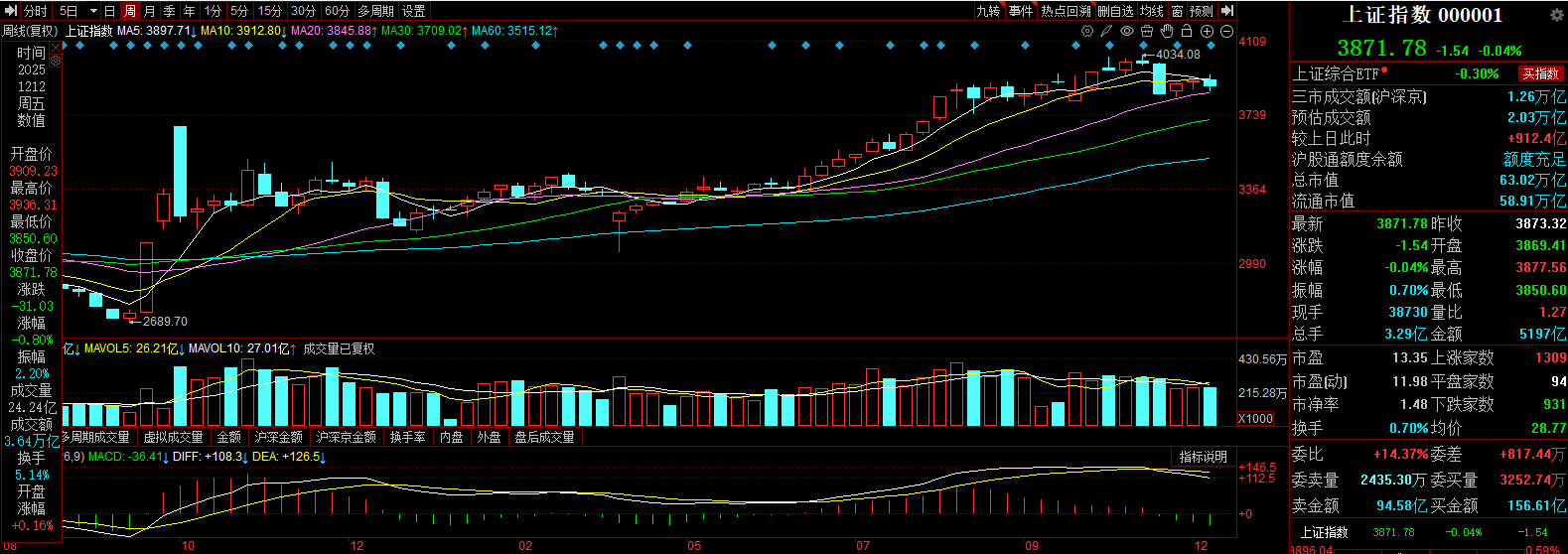Click the gear icon beside 上证指数 000001
The width and height of the screenshot is (1568, 554).
point(1556,15)
